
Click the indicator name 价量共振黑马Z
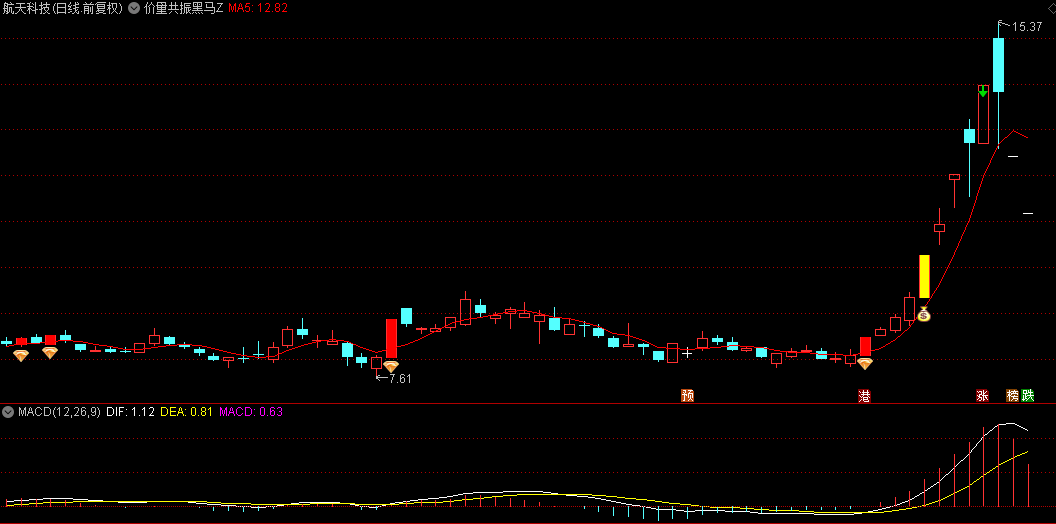183,8
